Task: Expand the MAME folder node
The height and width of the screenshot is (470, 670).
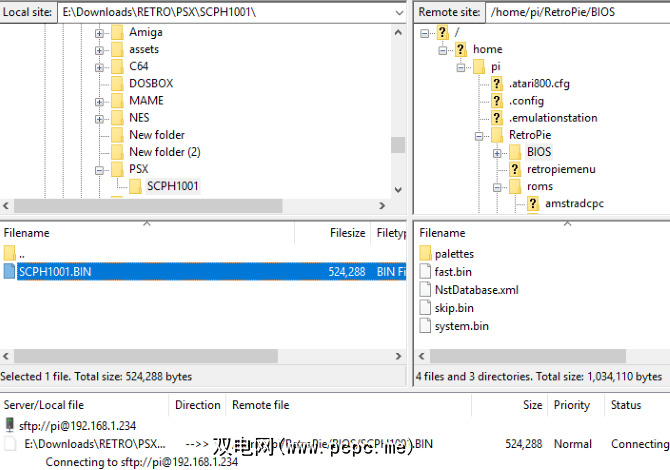Action: 99,102
